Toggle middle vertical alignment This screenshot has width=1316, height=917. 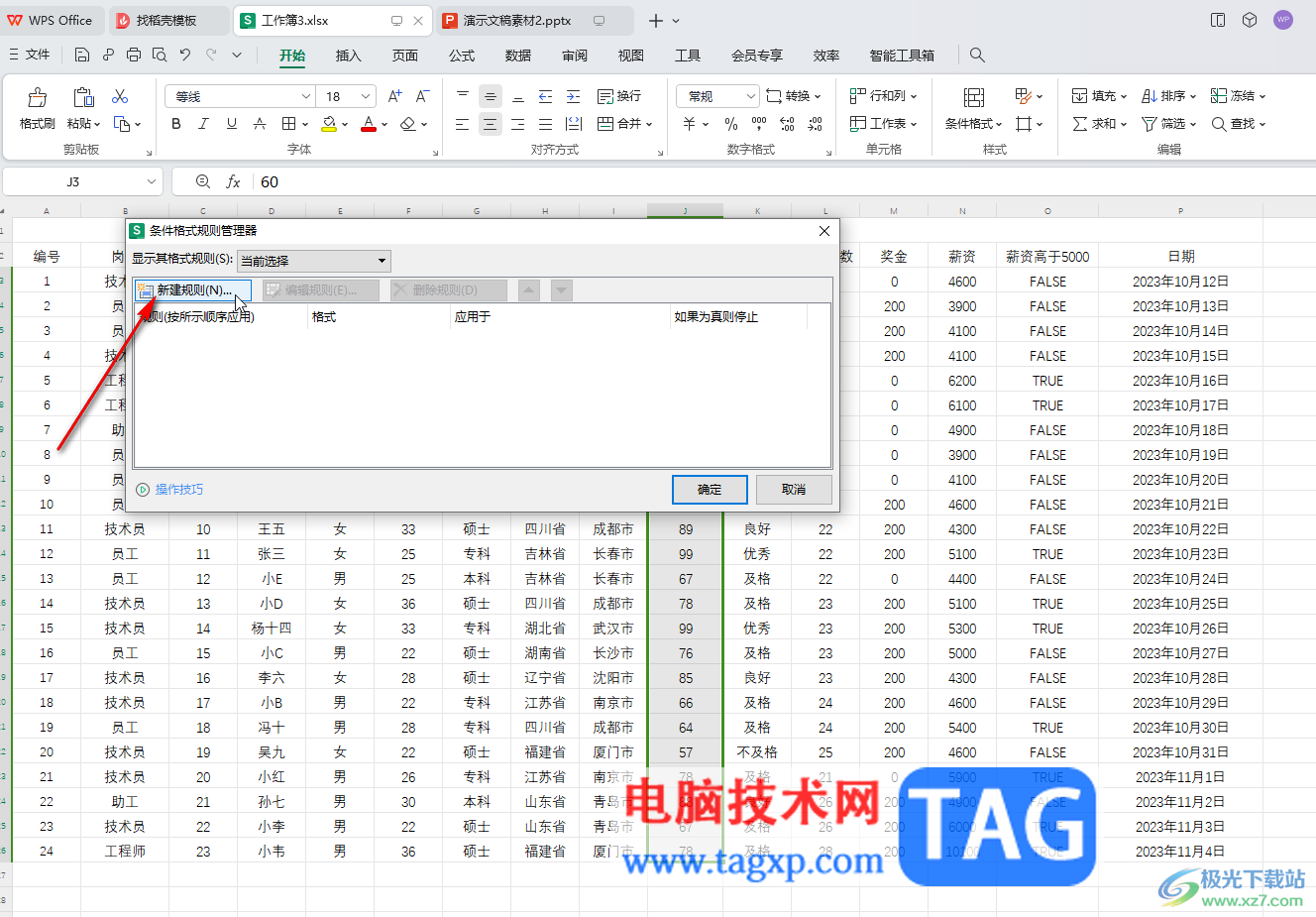click(x=491, y=96)
